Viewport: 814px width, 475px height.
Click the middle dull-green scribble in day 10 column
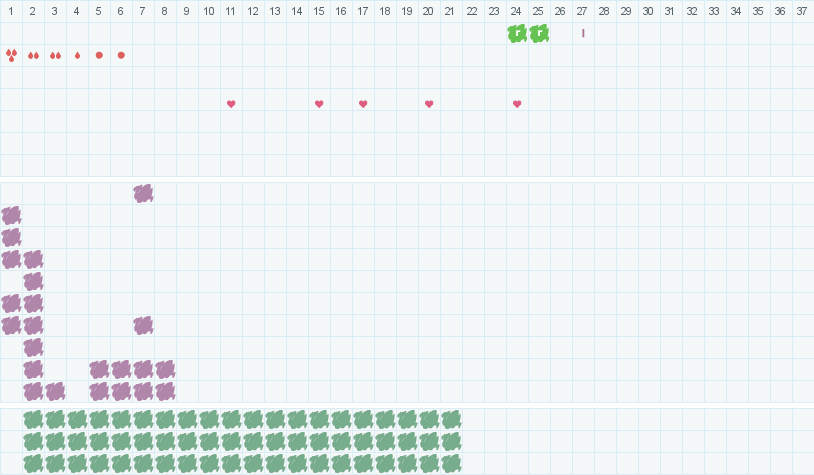(209, 441)
